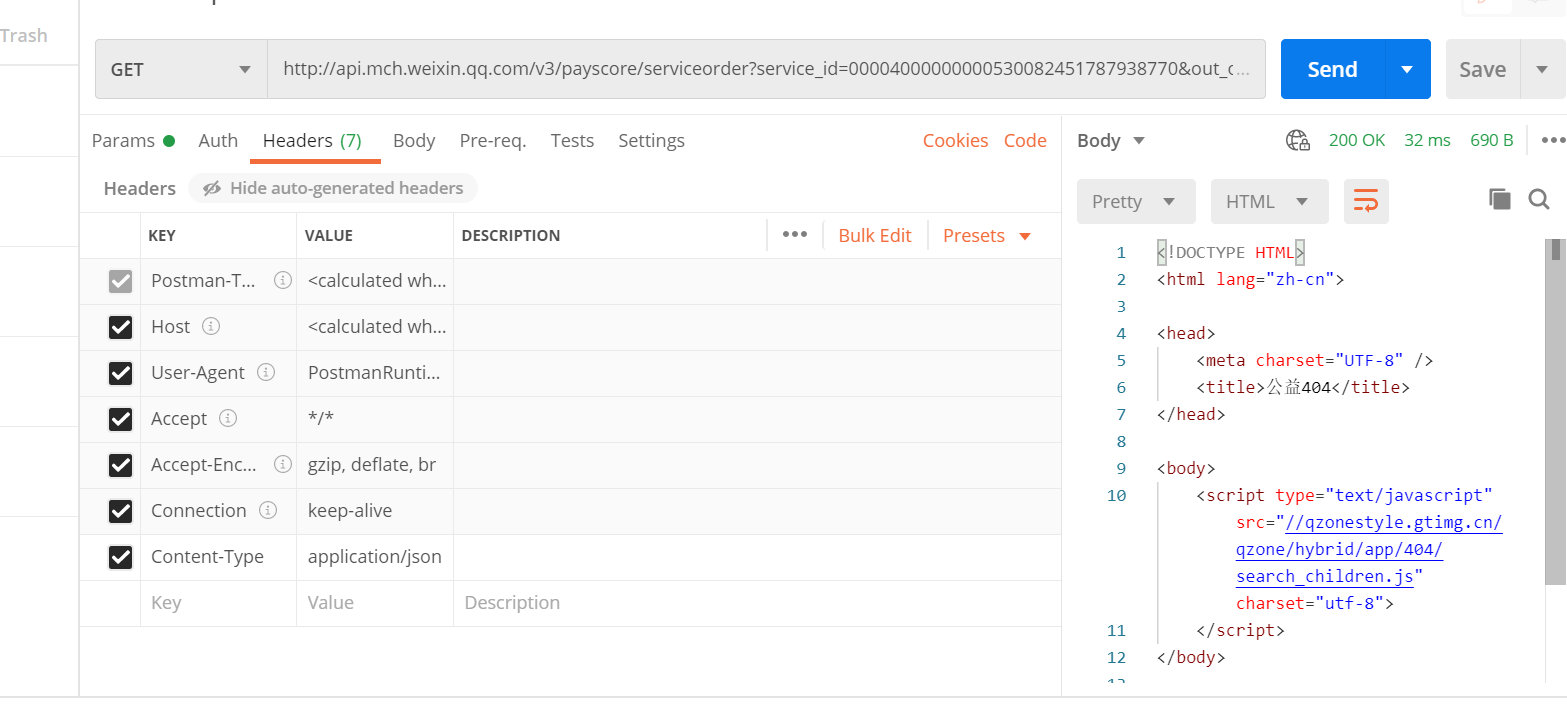Click the info icon next to Postman-Token header
The width and height of the screenshot is (1567, 708).
283,281
